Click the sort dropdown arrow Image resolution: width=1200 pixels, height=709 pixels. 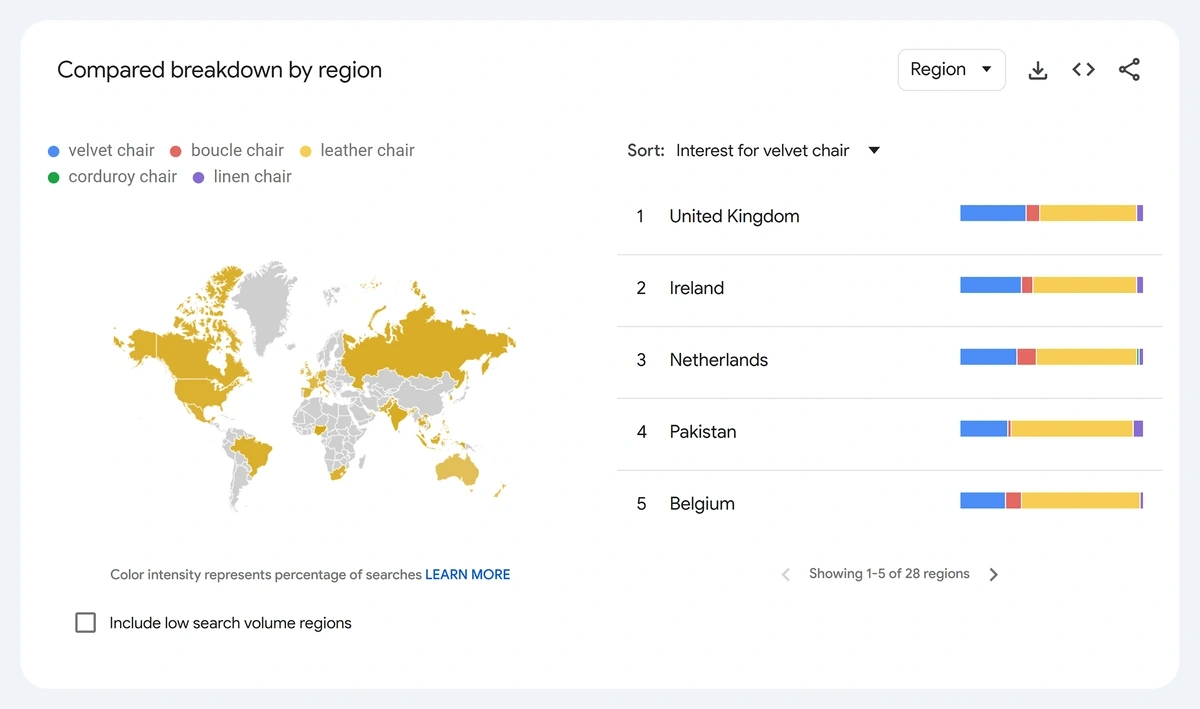click(874, 151)
